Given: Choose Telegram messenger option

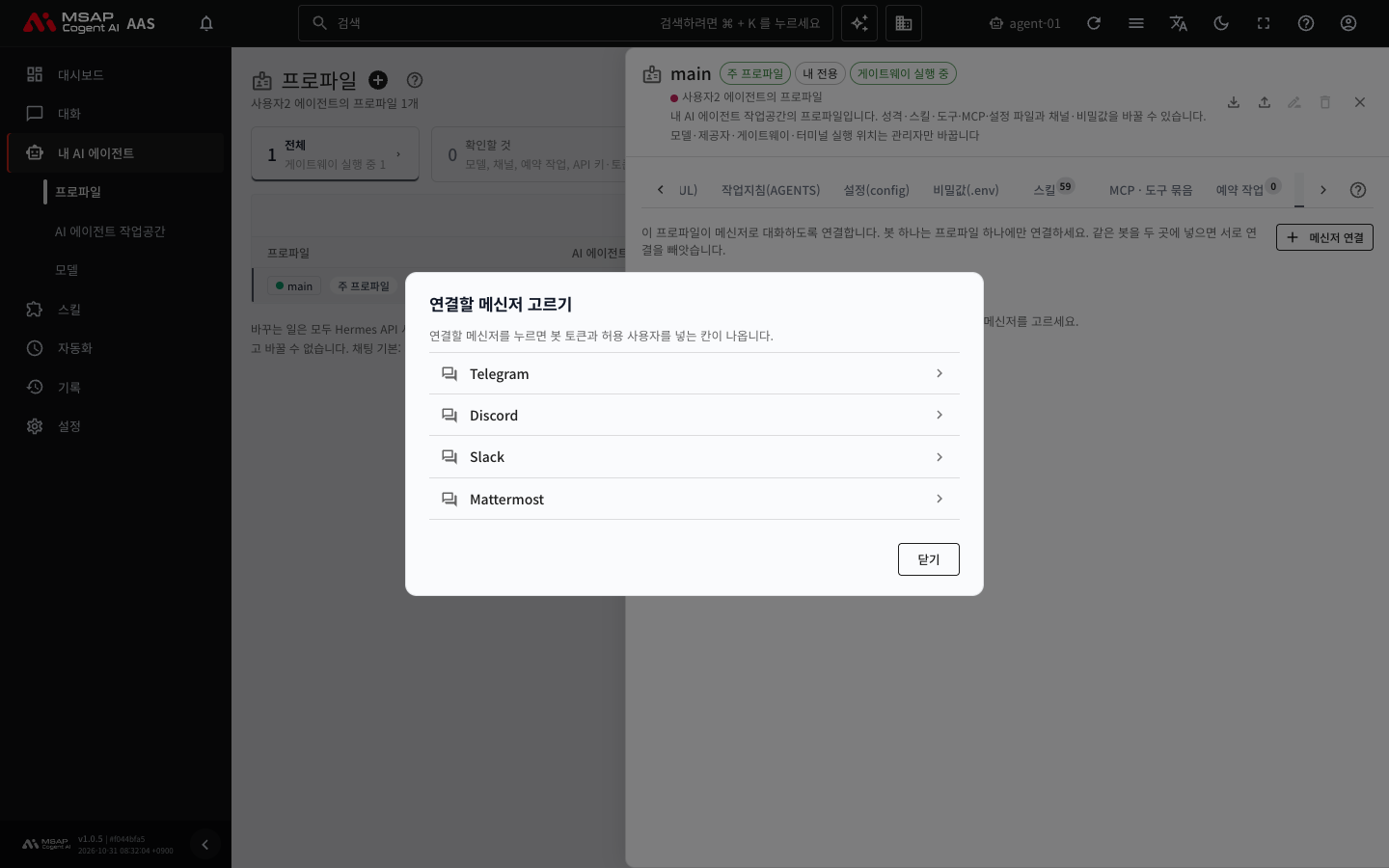Looking at the screenshot, I should [x=694, y=373].
